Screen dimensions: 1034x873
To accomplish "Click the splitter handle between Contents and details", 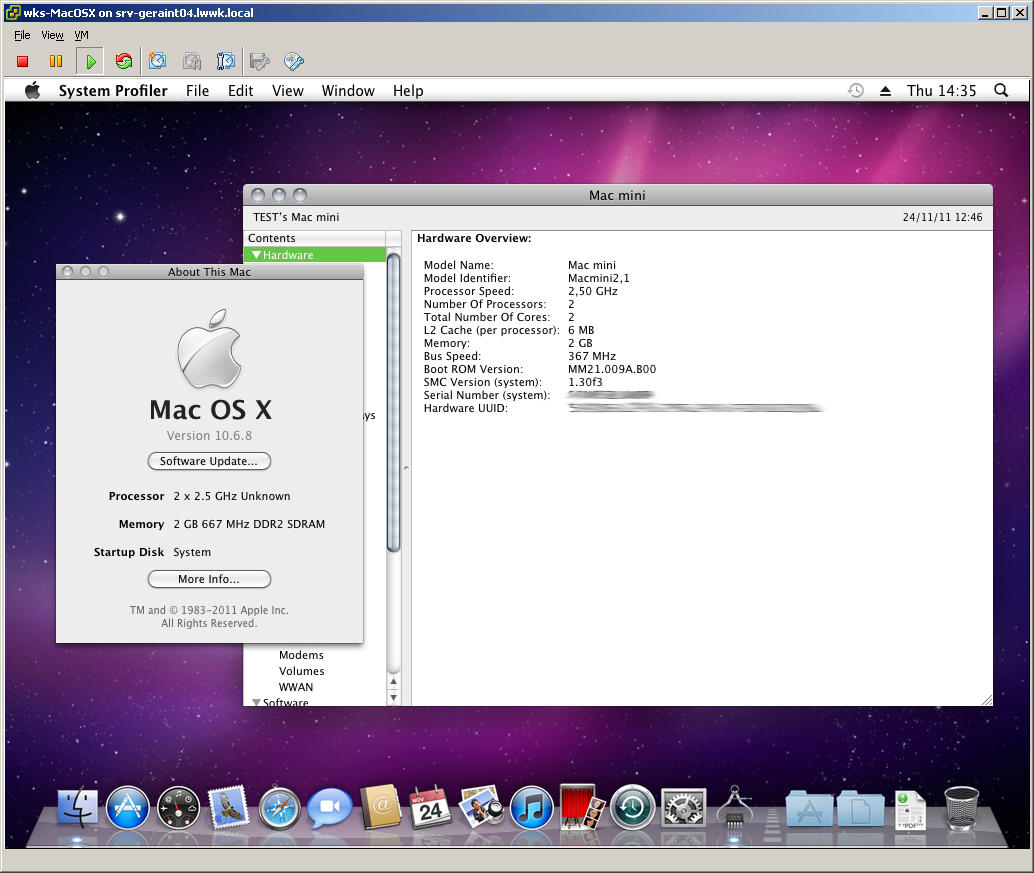I will click(406, 468).
